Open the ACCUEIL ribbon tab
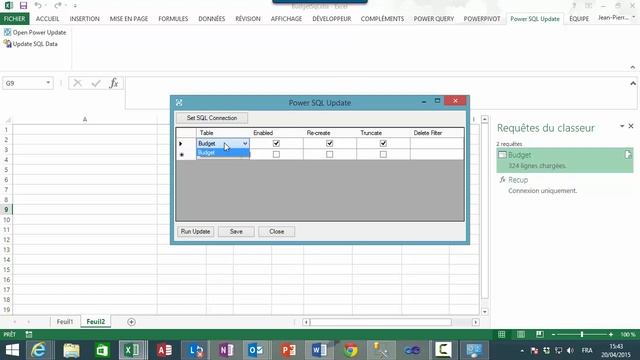 (x=47, y=19)
